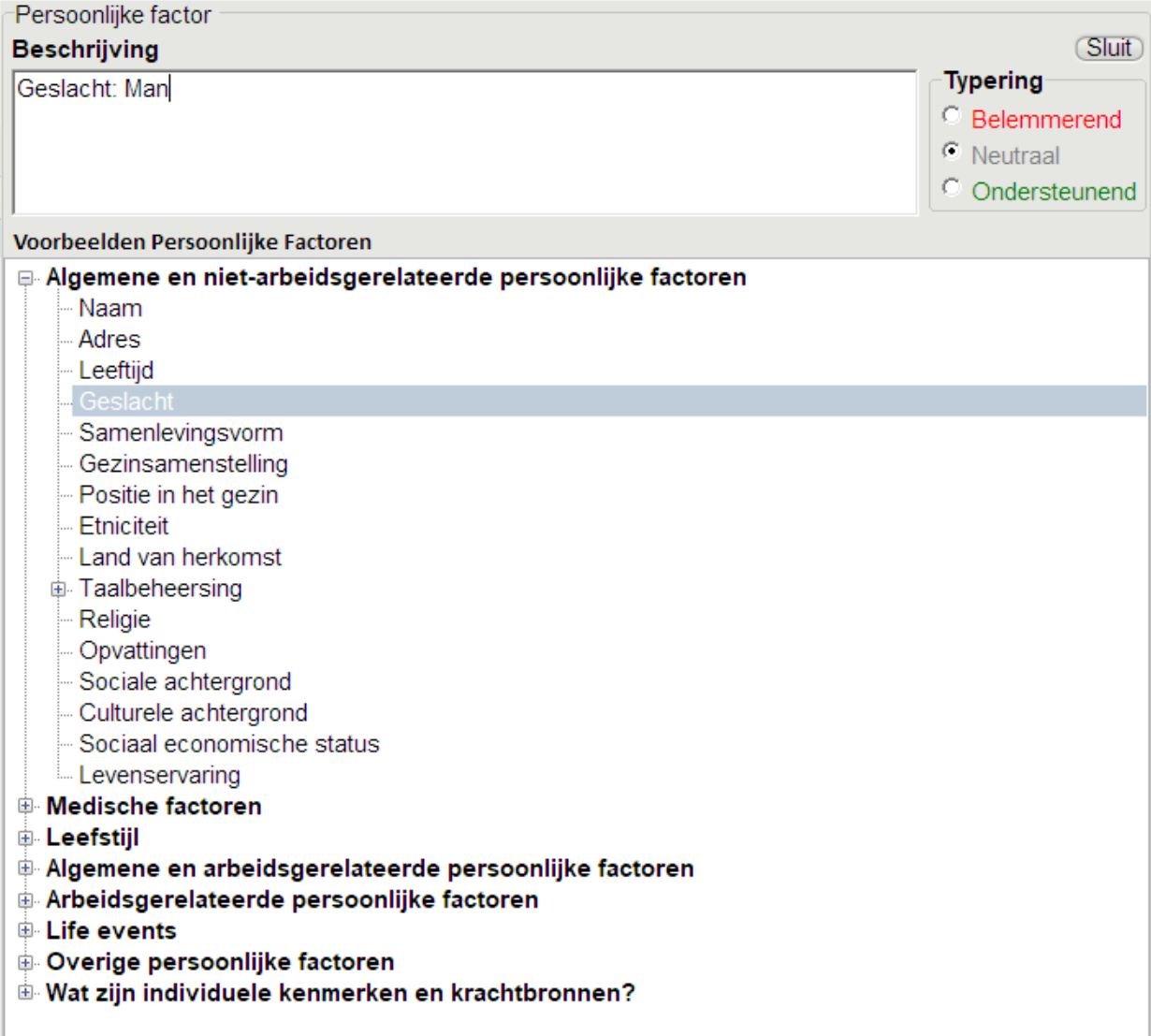Choose Samenlevingsvorm from the examples

181,432
